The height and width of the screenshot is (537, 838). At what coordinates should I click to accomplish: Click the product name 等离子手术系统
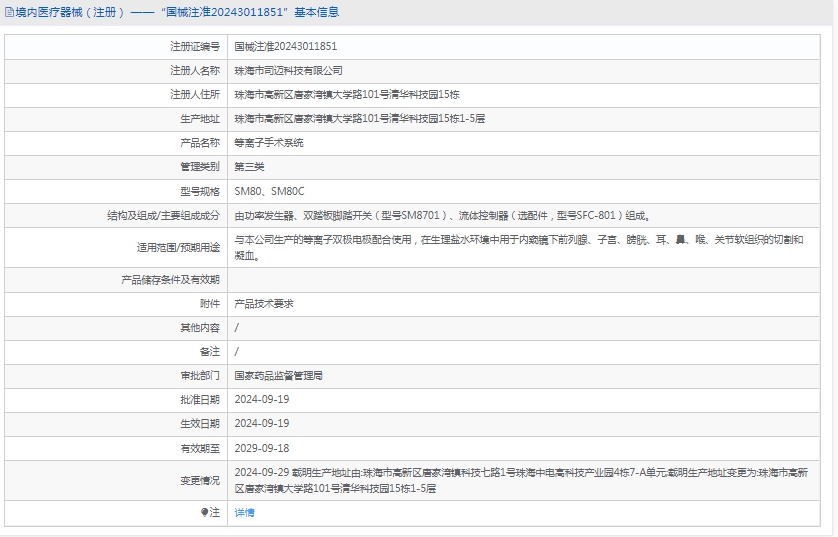click(268, 143)
